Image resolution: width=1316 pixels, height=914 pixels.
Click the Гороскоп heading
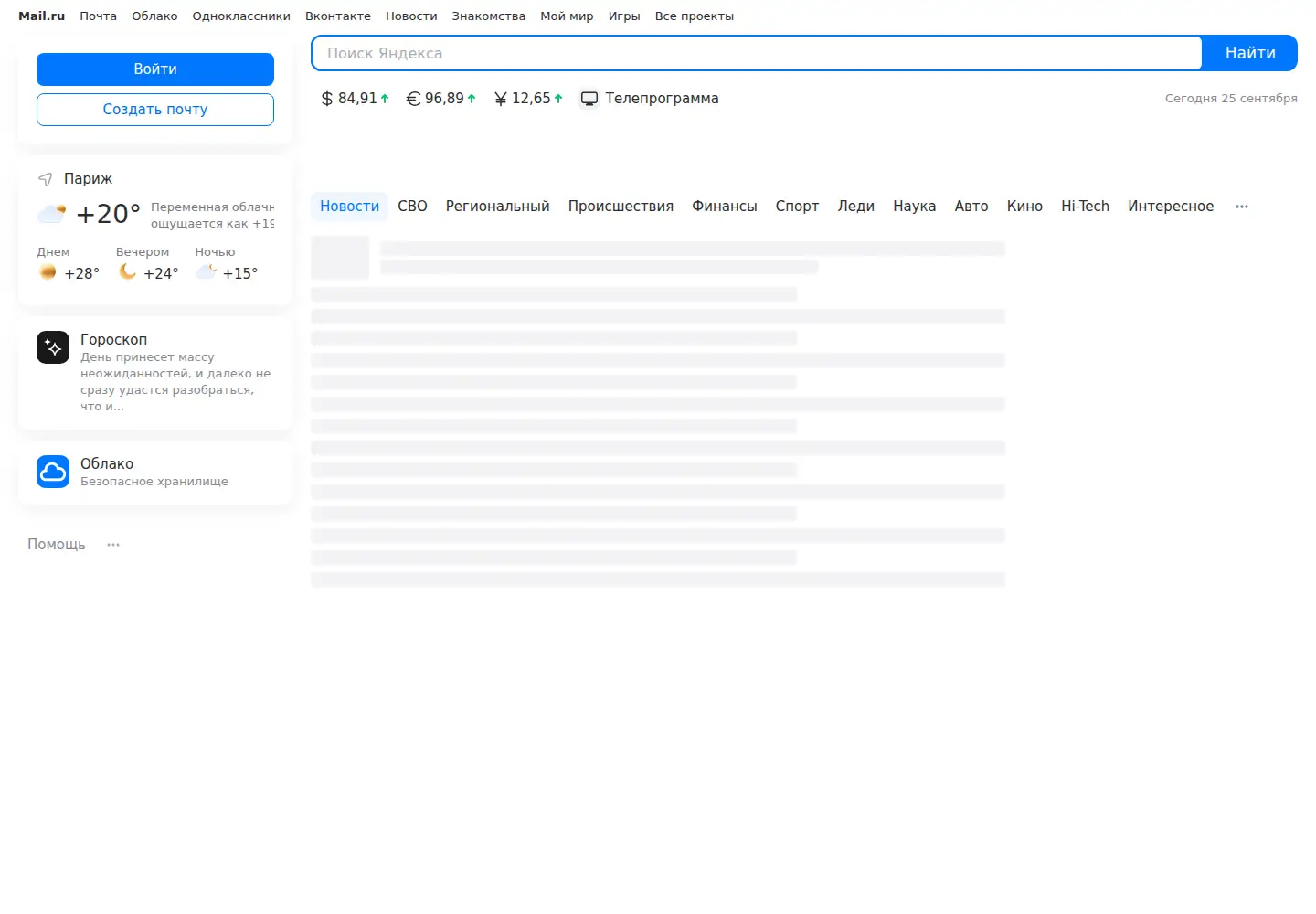(x=113, y=340)
